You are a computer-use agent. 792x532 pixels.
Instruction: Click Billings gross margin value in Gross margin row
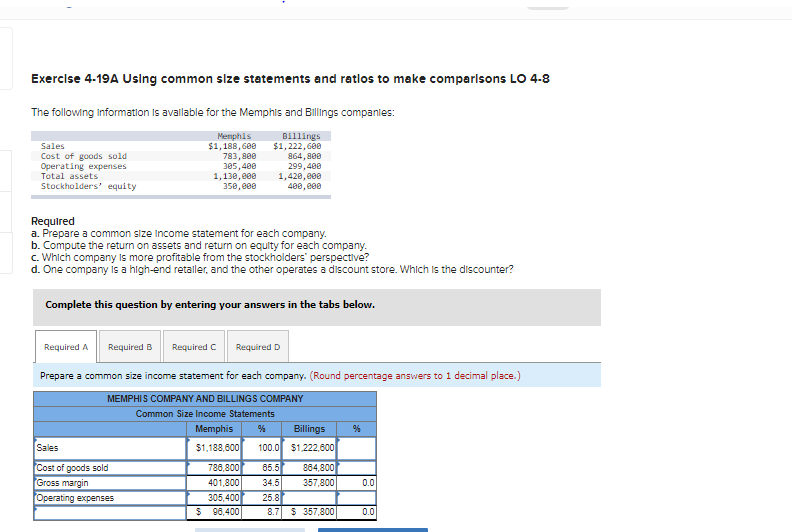[x=309, y=483]
